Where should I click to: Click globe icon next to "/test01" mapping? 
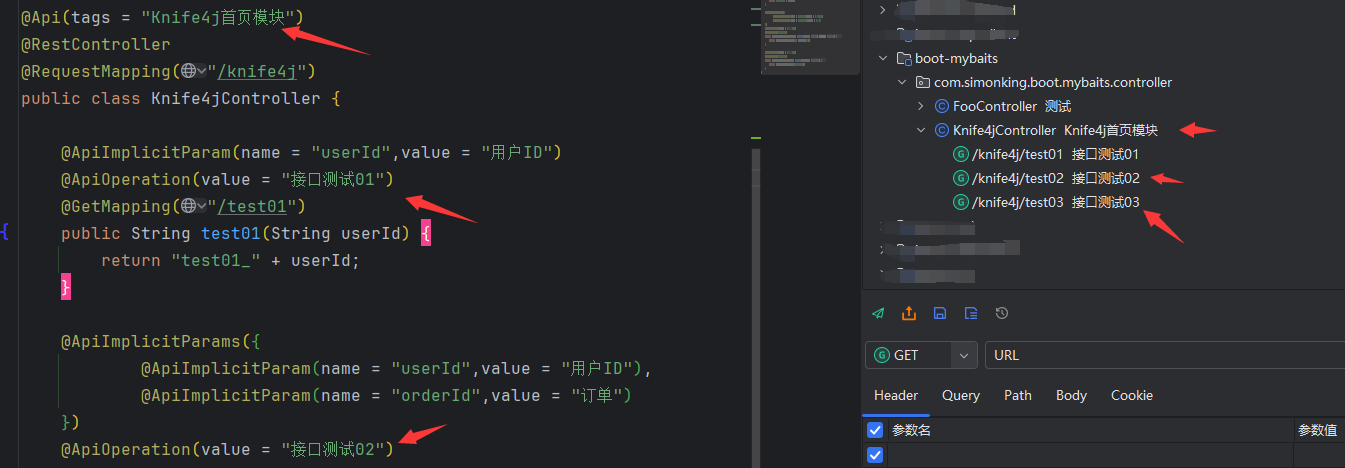click(x=188, y=206)
